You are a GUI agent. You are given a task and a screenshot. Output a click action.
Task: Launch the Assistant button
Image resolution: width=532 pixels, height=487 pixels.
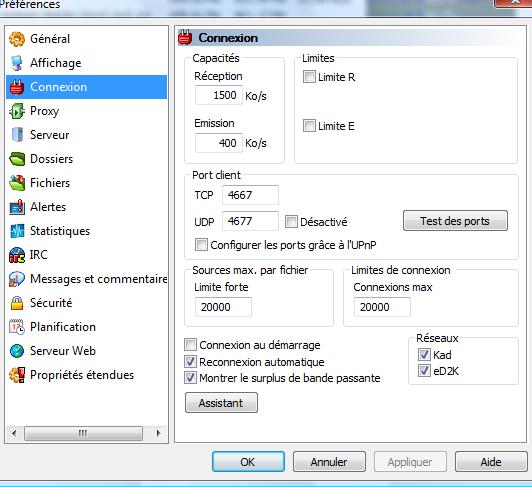pyautogui.click(x=221, y=403)
